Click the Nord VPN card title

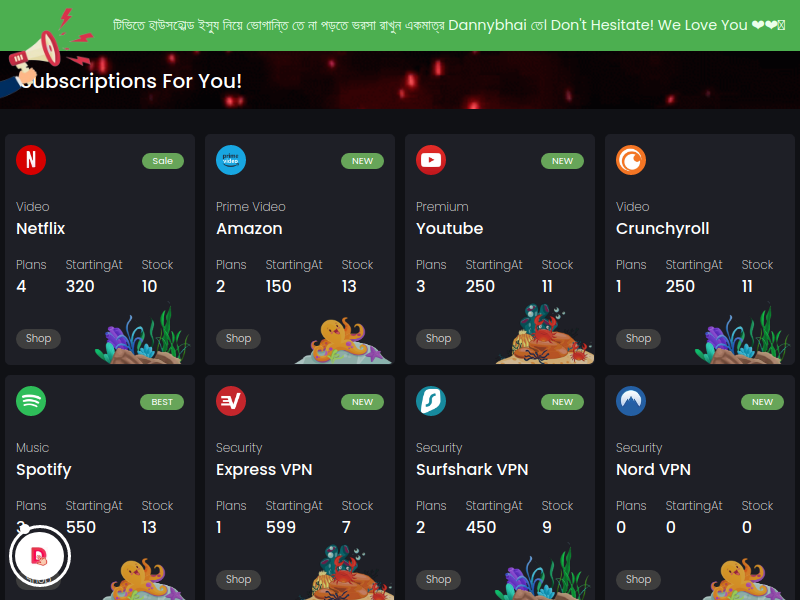(x=653, y=469)
